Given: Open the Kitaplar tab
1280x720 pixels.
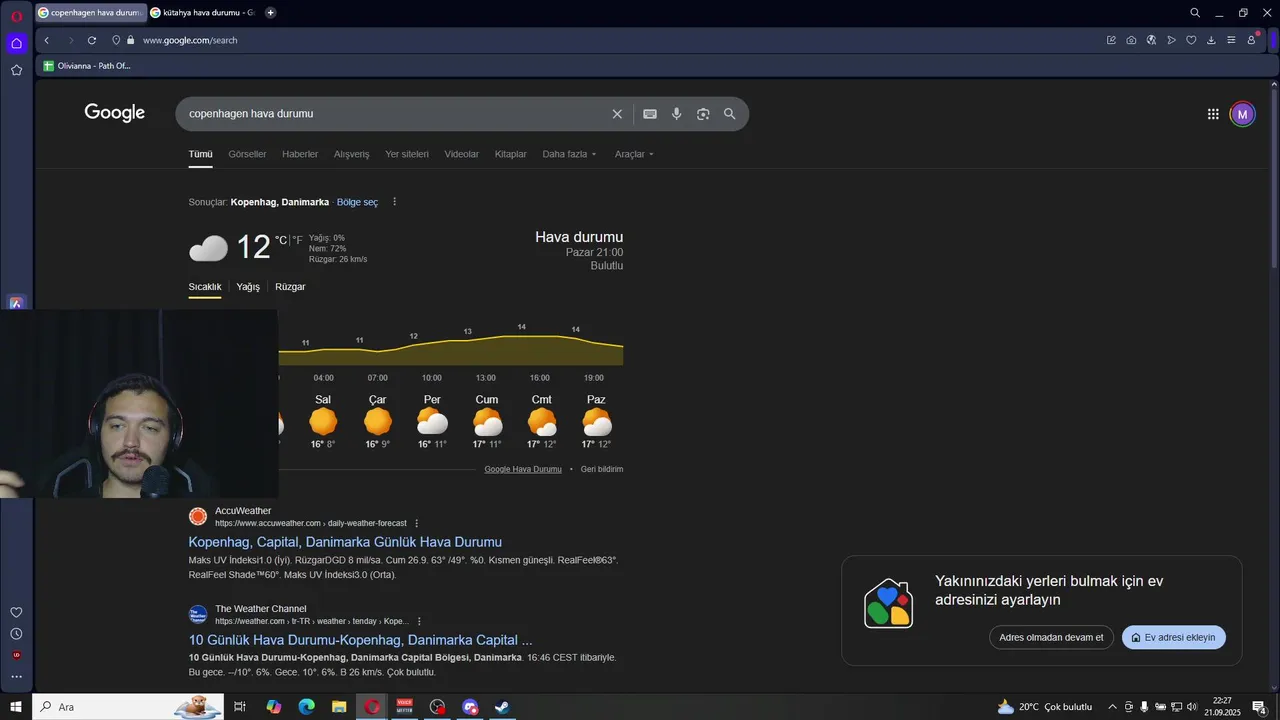Looking at the screenshot, I should tap(510, 154).
